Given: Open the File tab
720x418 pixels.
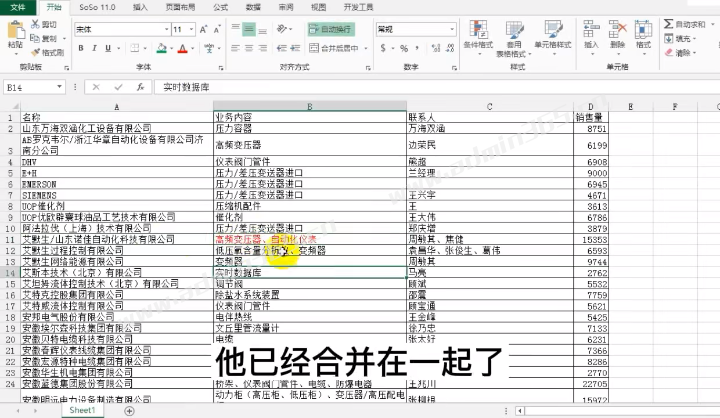Looking at the screenshot, I should pyautogui.click(x=17, y=7).
